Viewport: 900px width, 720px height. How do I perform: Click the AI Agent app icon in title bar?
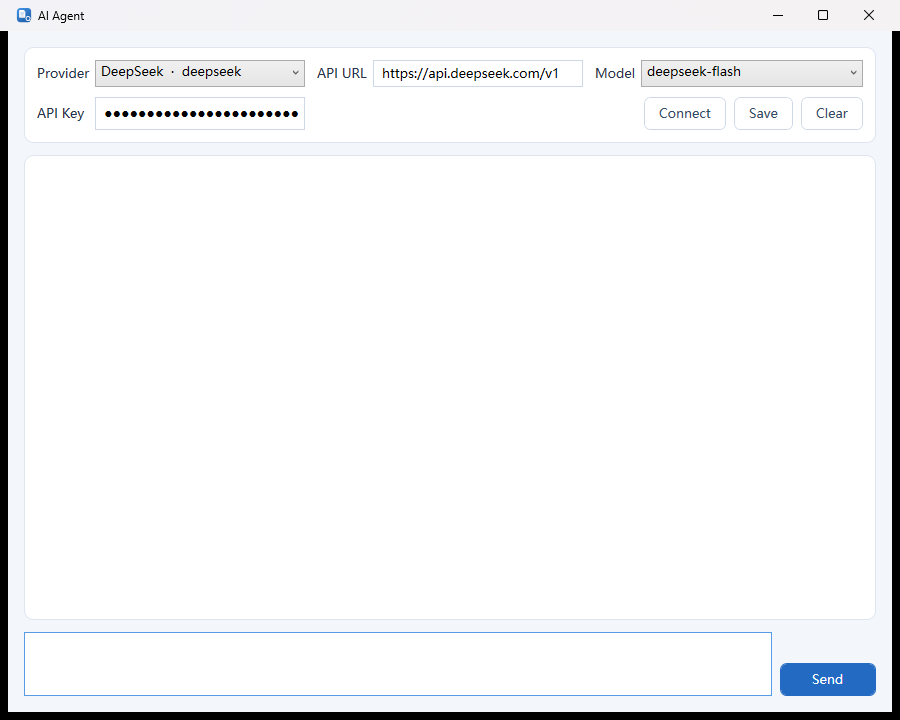24,16
